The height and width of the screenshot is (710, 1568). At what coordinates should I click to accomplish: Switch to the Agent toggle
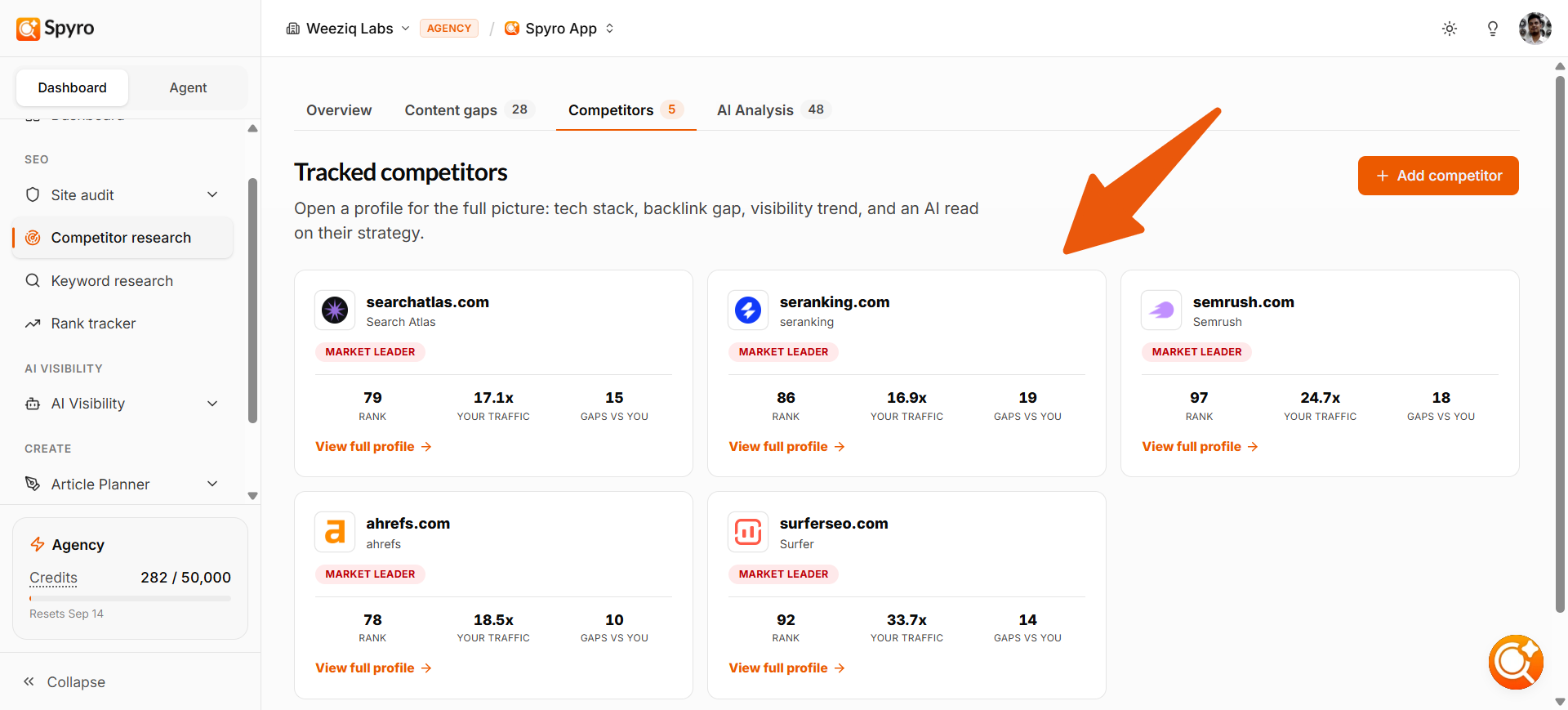click(x=188, y=87)
